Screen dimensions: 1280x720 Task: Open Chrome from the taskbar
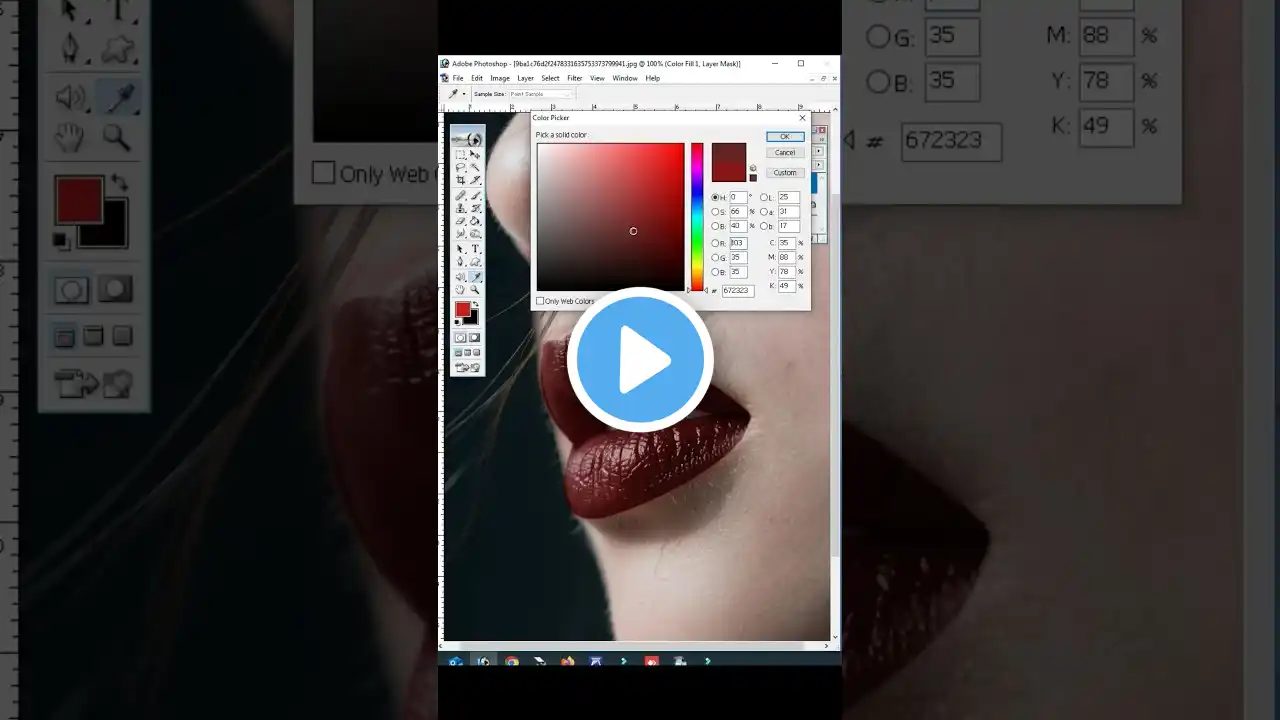(512, 661)
